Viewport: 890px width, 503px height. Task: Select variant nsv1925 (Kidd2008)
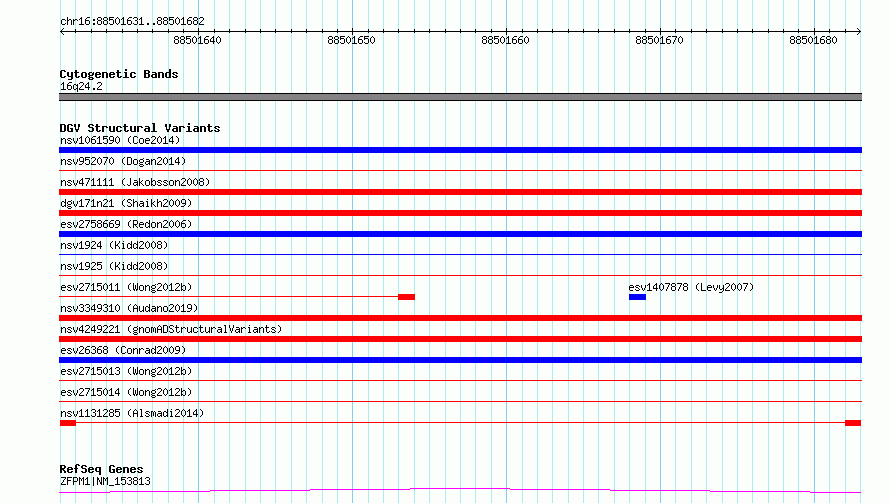pos(114,266)
